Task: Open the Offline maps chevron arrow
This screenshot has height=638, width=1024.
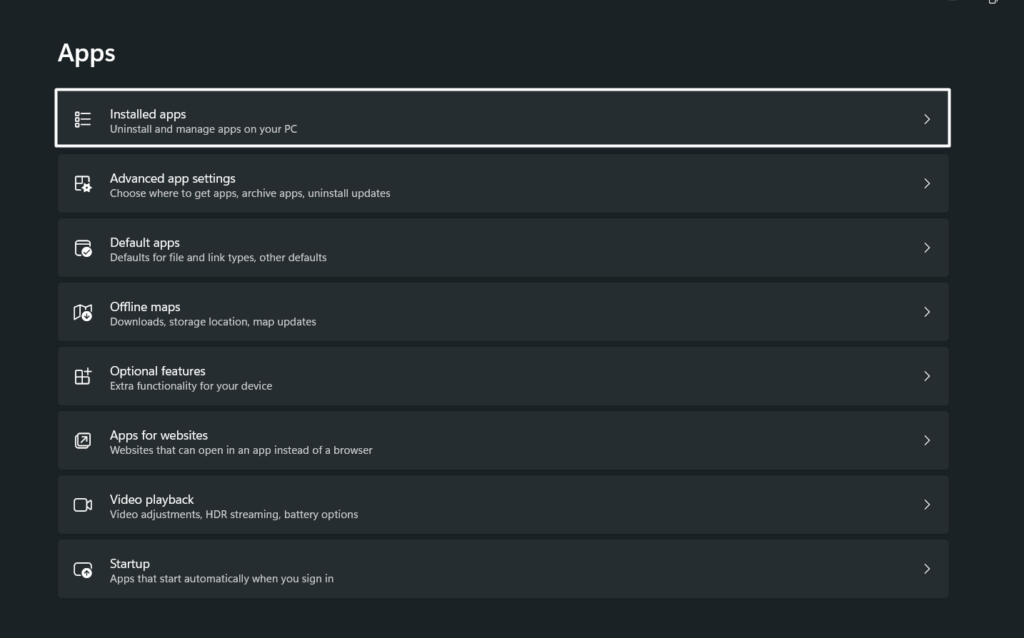Action: click(x=927, y=312)
